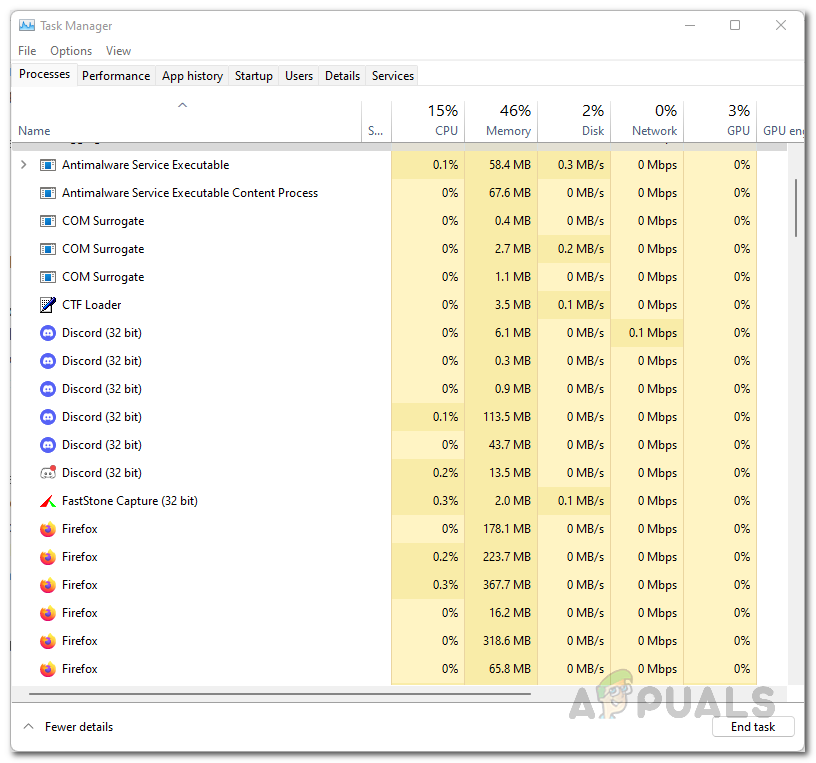Sort by the CPU column header

click(428, 121)
